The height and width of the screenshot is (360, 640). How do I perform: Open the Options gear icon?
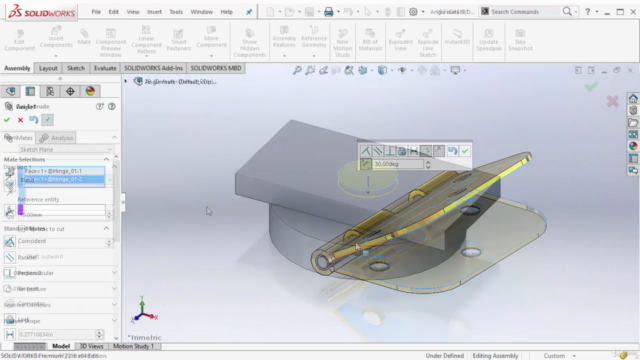point(413,12)
